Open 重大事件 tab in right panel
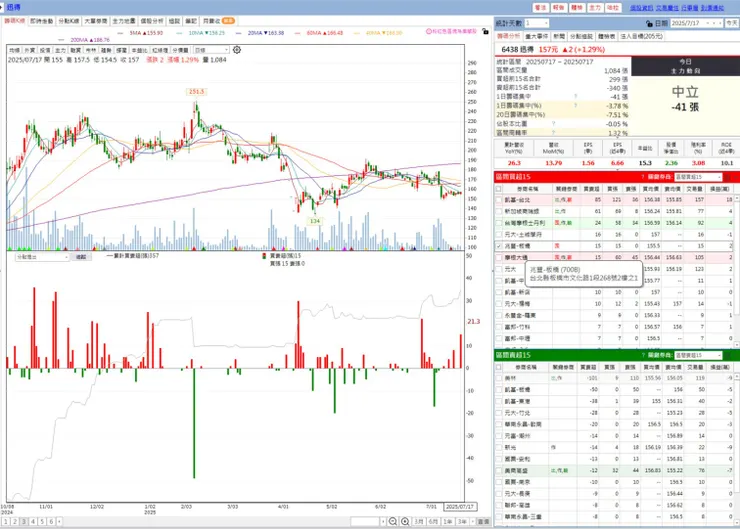This screenshot has height=529, width=740. 537,36
